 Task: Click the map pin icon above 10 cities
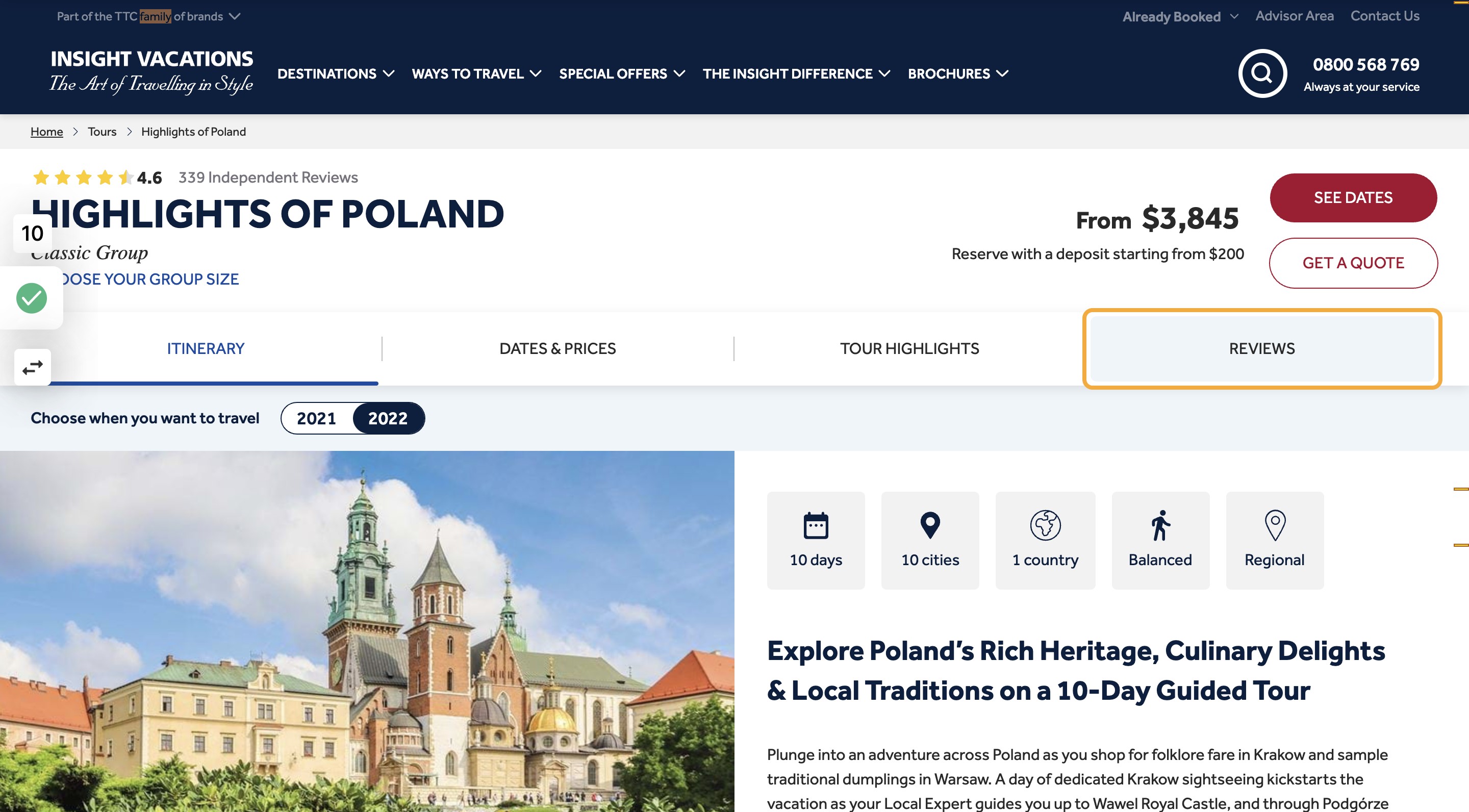pyautogui.click(x=930, y=525)
